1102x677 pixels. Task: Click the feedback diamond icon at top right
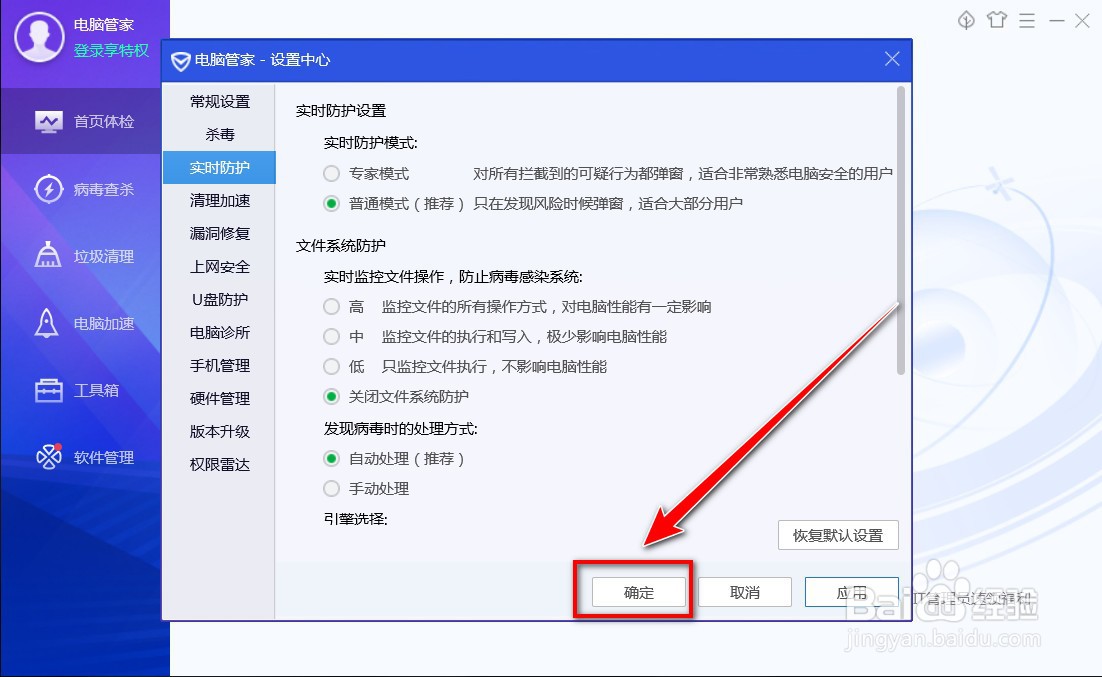click(966, 20)
